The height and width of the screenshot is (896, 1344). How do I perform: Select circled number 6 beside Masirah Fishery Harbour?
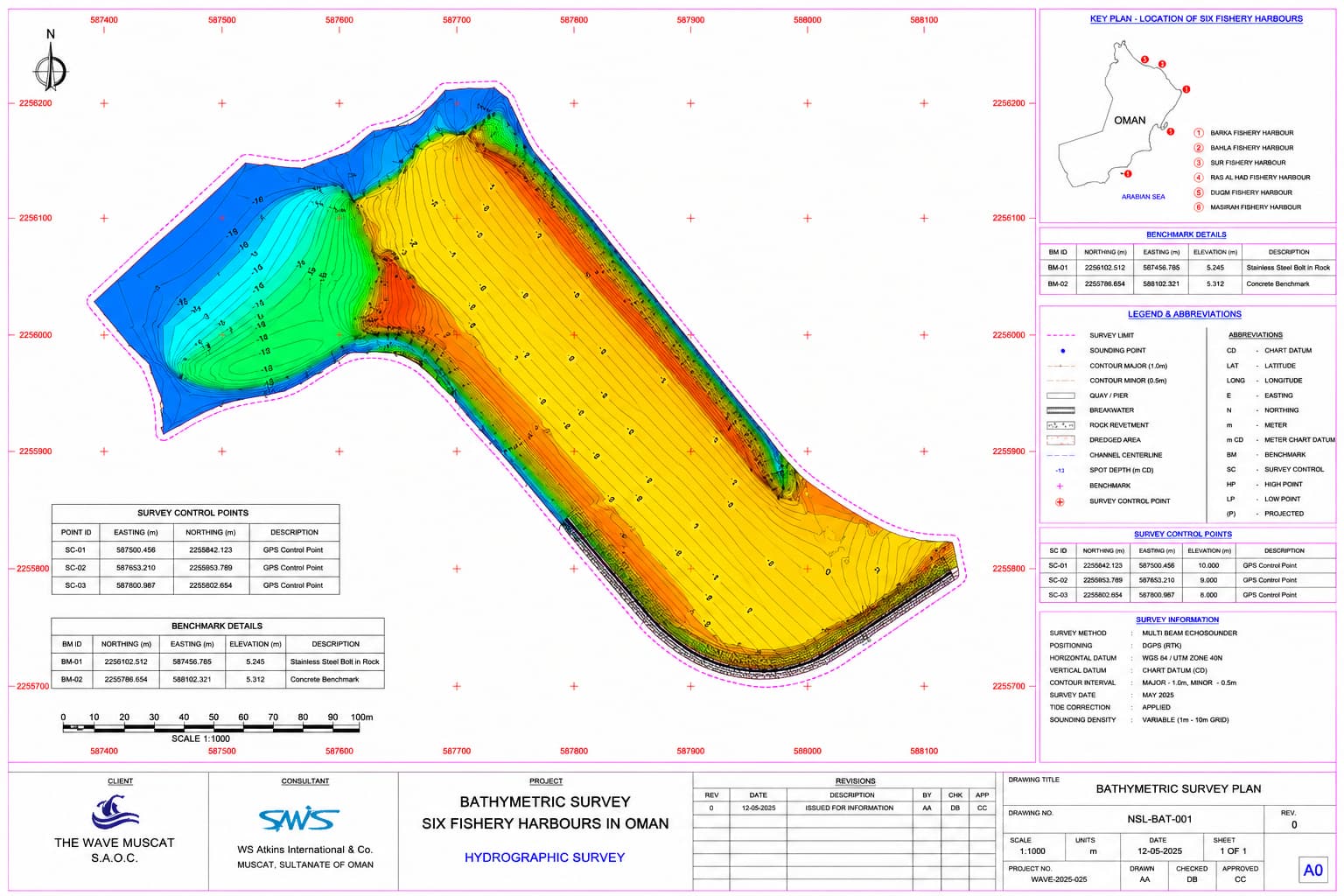point(1199,207)
